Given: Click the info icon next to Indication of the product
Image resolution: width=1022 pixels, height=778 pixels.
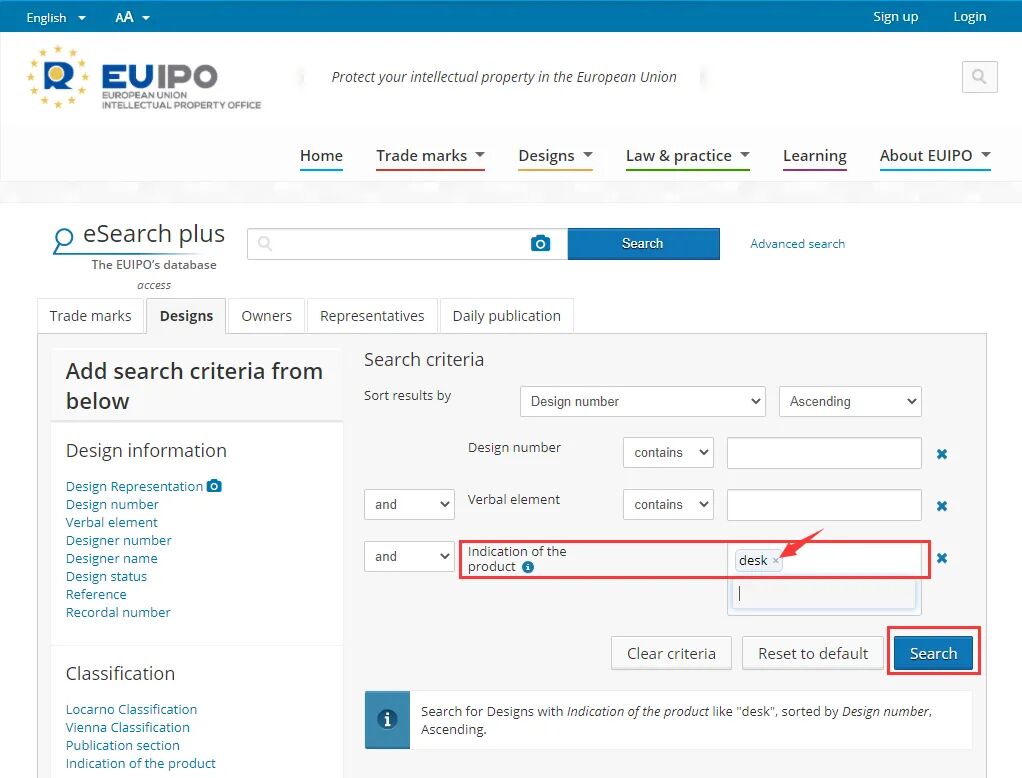Looking at the screenshot, I should coord(528,567).
